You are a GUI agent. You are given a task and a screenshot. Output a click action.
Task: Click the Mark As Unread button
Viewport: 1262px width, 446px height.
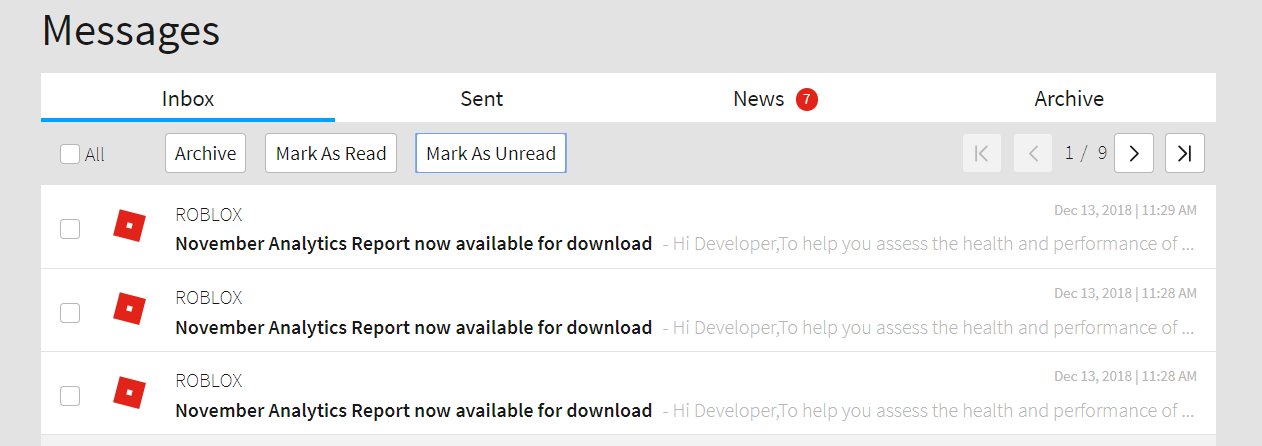pyautogui.click(x=491, y=153)
